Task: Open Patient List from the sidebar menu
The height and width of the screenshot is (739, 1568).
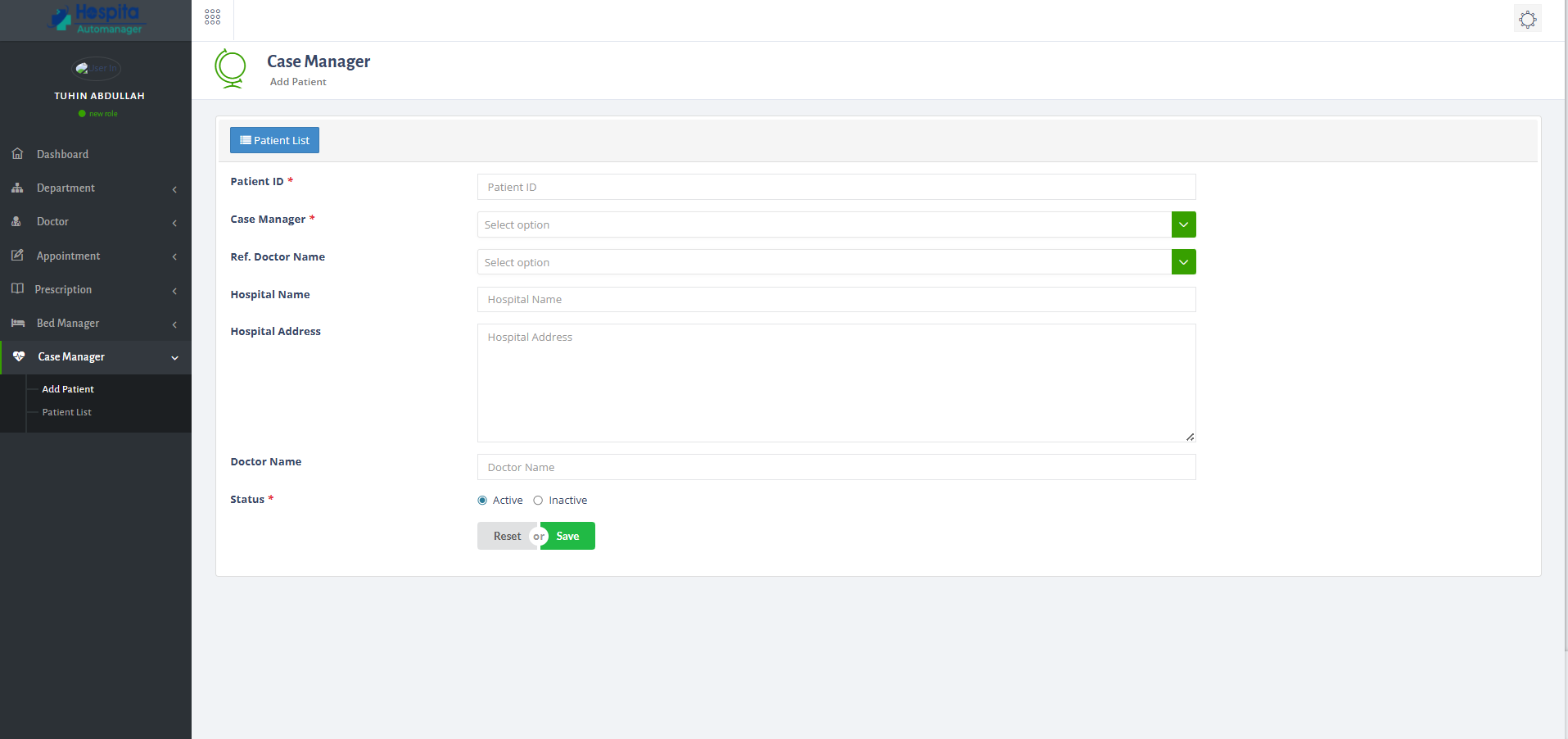Action: 66,412
